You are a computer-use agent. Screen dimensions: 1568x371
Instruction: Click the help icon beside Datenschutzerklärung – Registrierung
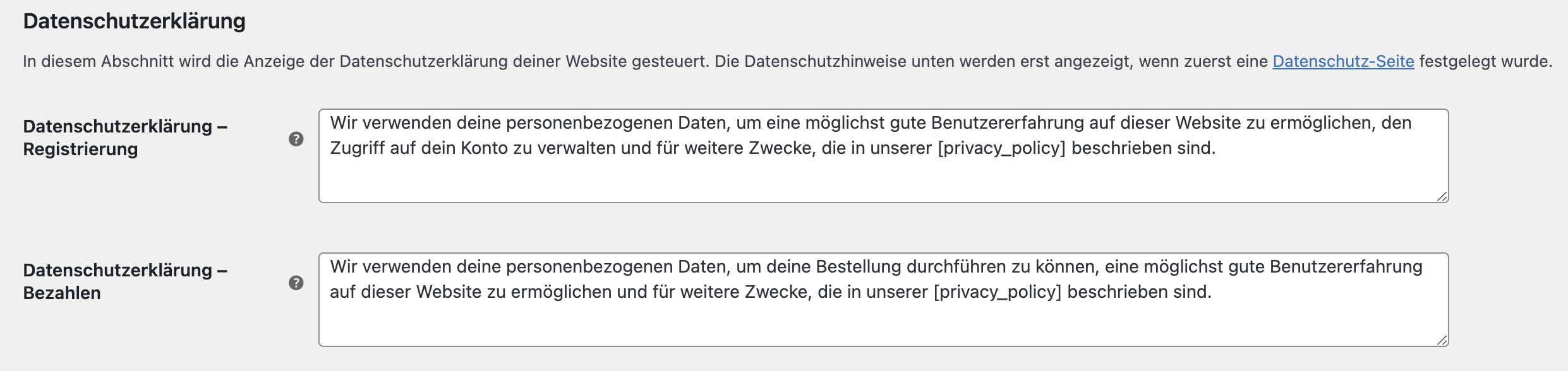pyautogui.click(x=296, y=139)
